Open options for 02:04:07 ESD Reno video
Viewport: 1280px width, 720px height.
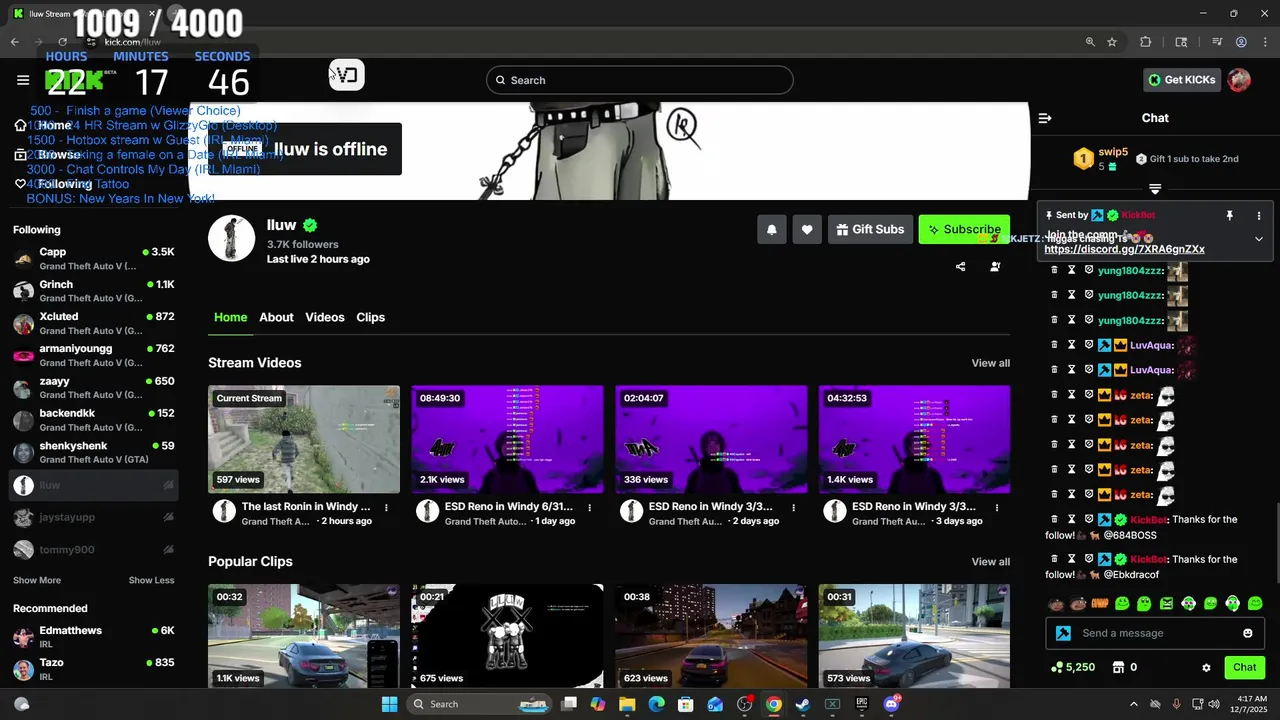[794, 507]
